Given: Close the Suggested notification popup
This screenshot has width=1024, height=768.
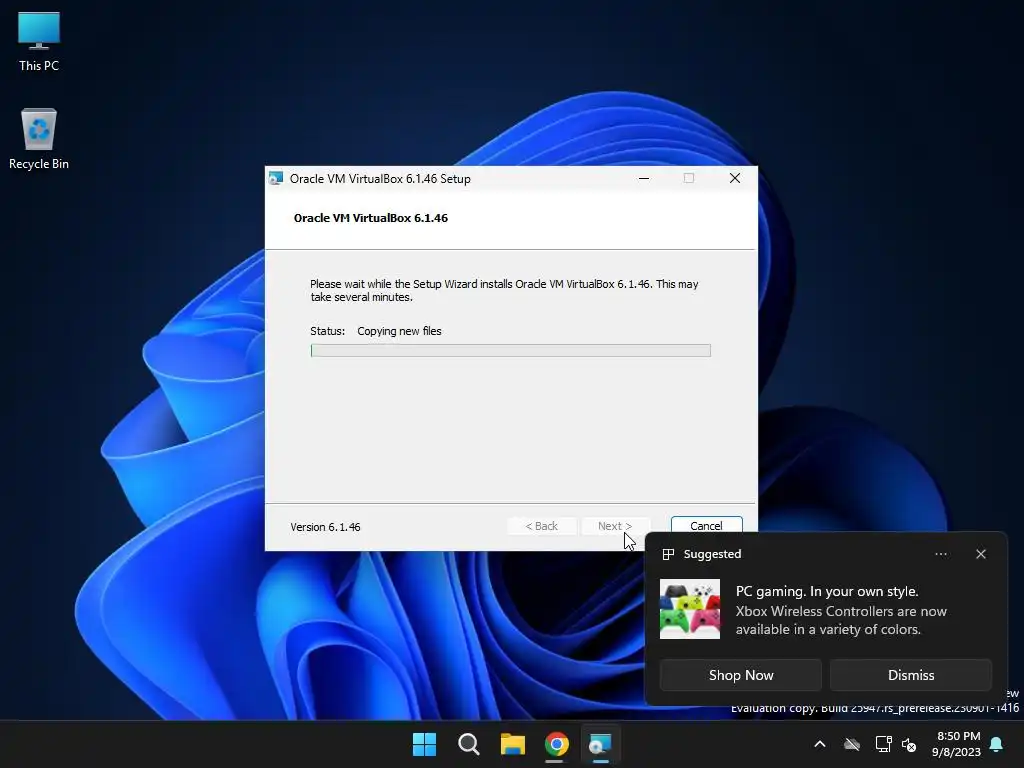Looking at the screenshot, I should coord(981,554).
